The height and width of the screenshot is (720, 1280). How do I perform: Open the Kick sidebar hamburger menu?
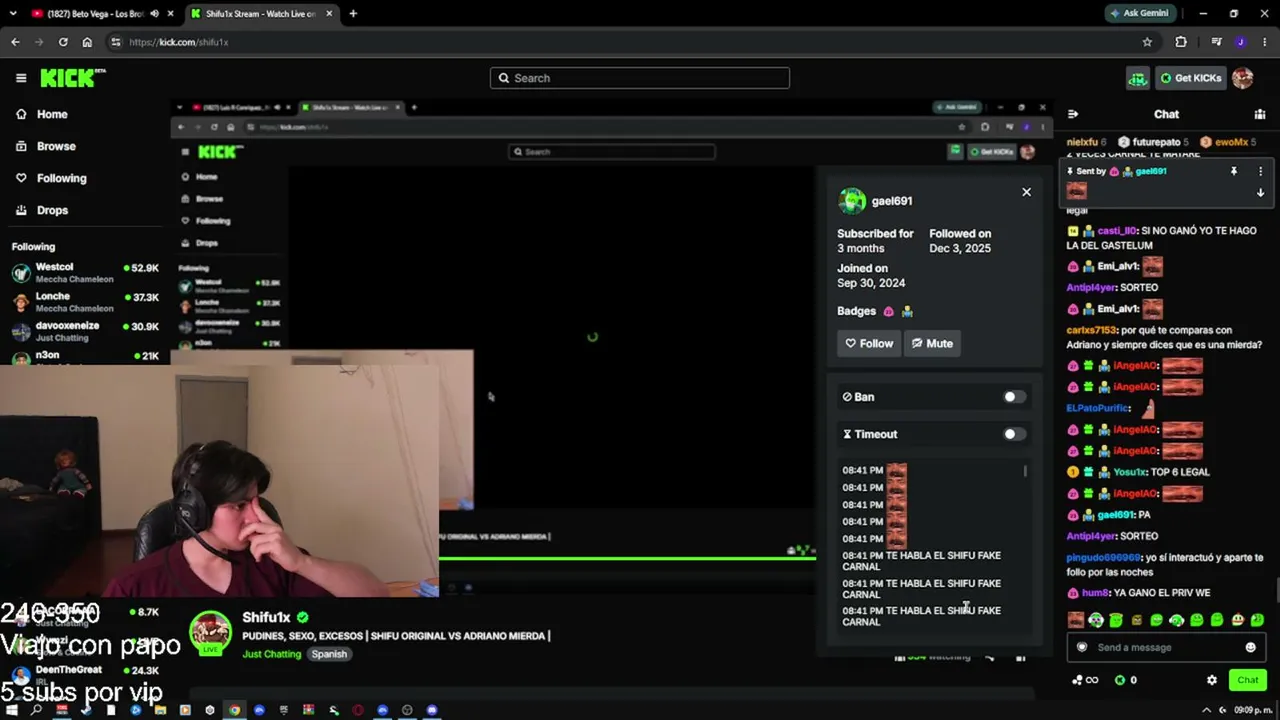click(21, 78)
